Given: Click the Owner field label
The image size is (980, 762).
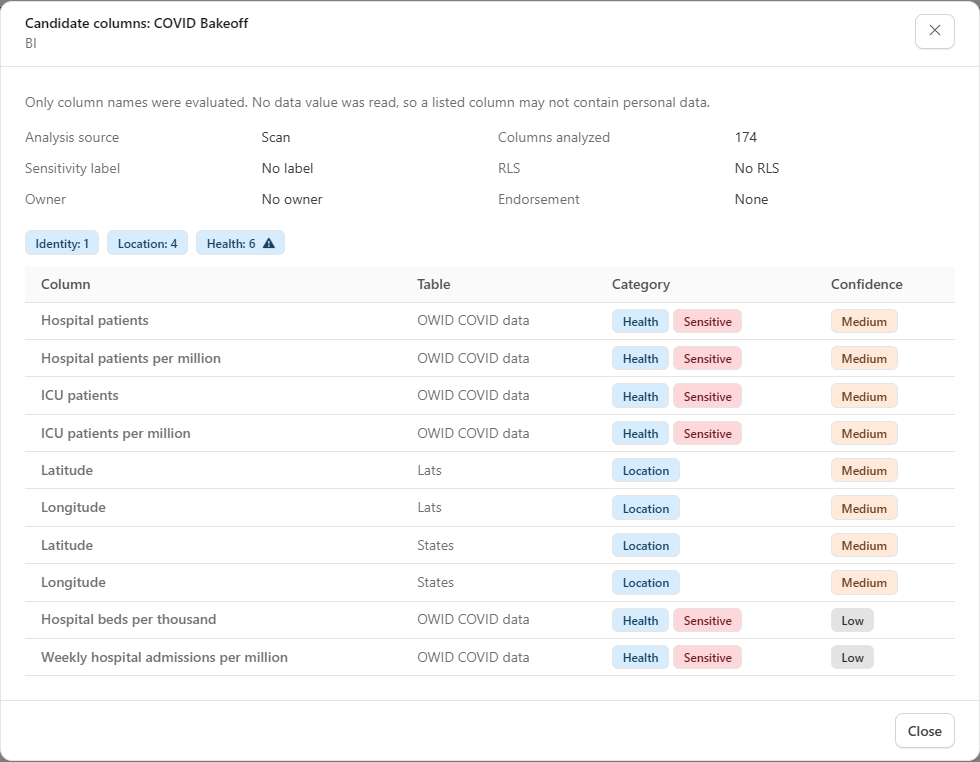Looking at the screenshot, I should pyautogui.click(x=45, y=199).
